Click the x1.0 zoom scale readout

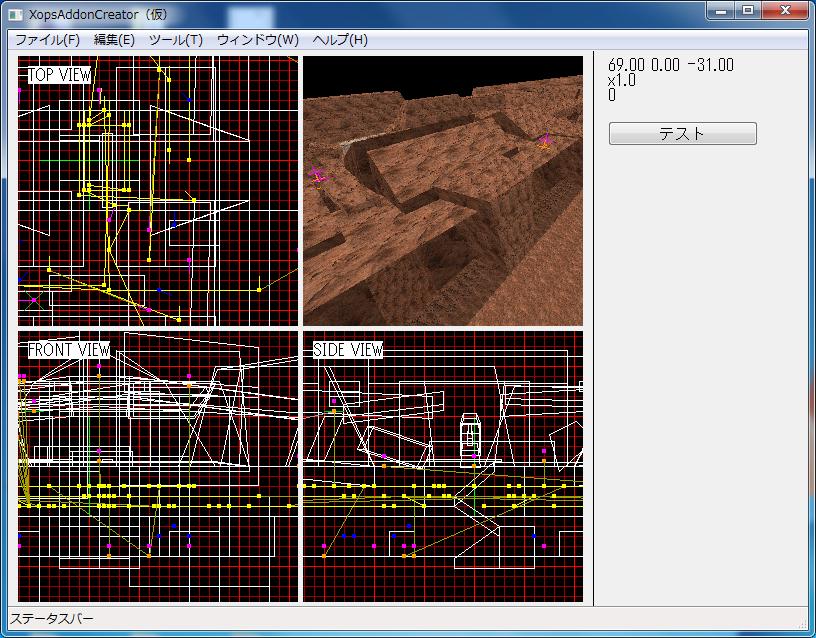tap(622, 81)
